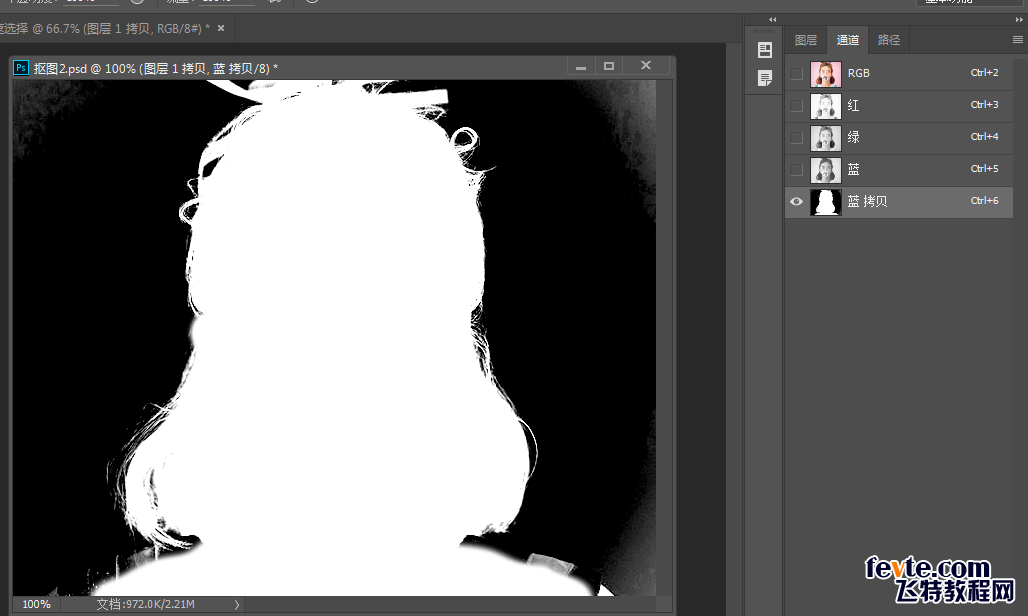This screenshot has height=616, width=1028.
Task: Click the Ctrl+2 shortcut text
Action: 984,73
